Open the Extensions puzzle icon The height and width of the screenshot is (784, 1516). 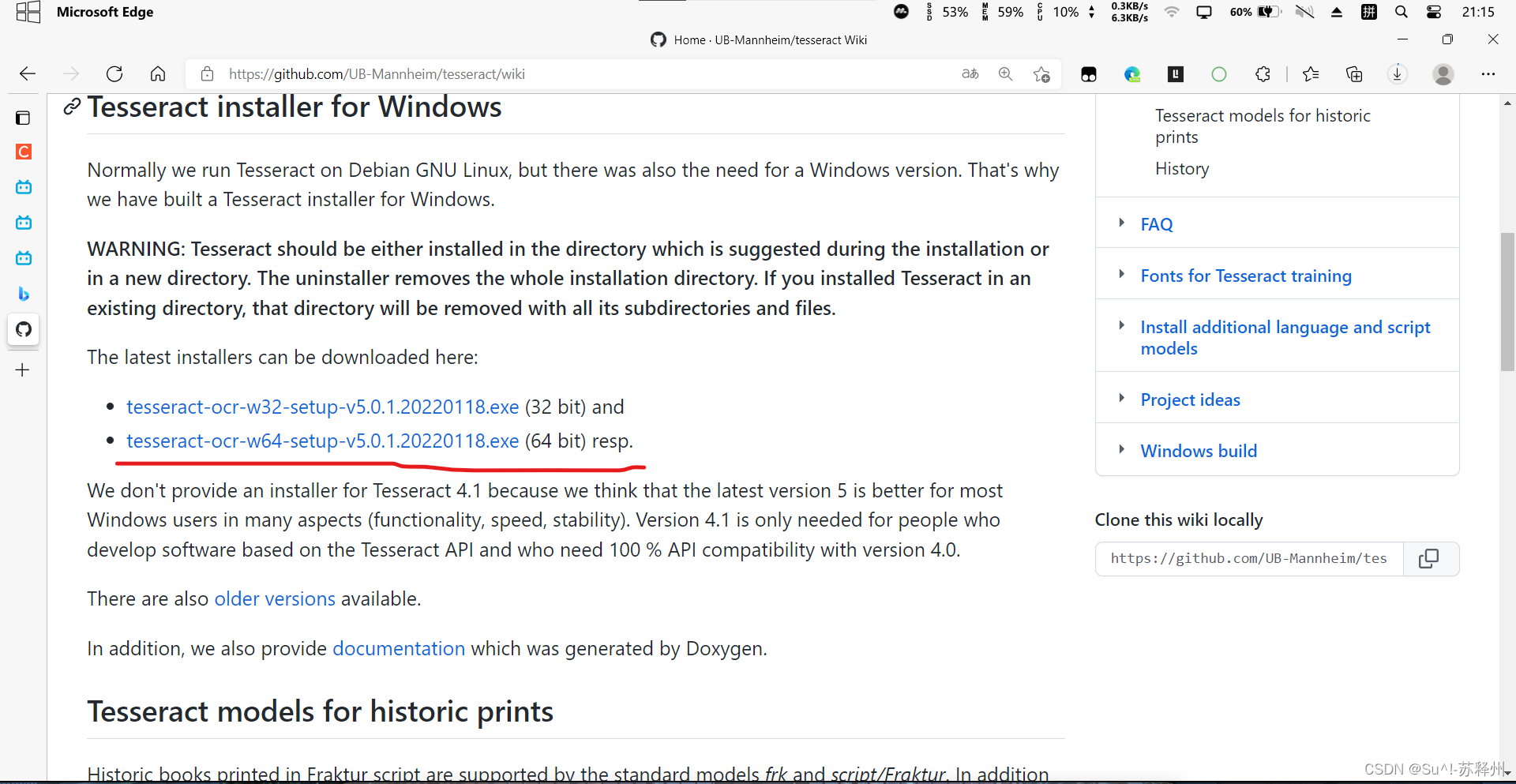[1263, 74]
